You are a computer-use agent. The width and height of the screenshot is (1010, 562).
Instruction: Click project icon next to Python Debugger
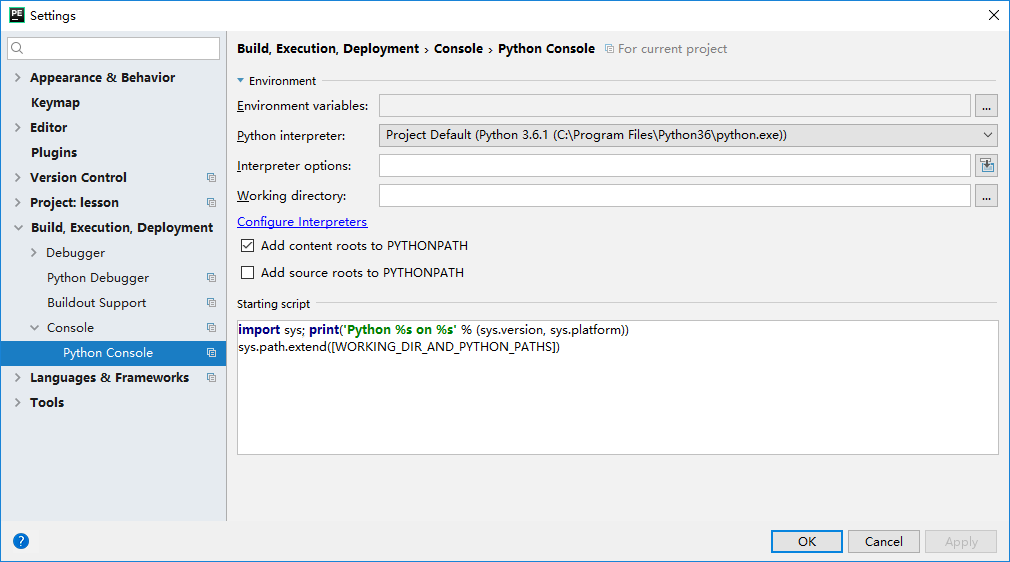point(211,278)
